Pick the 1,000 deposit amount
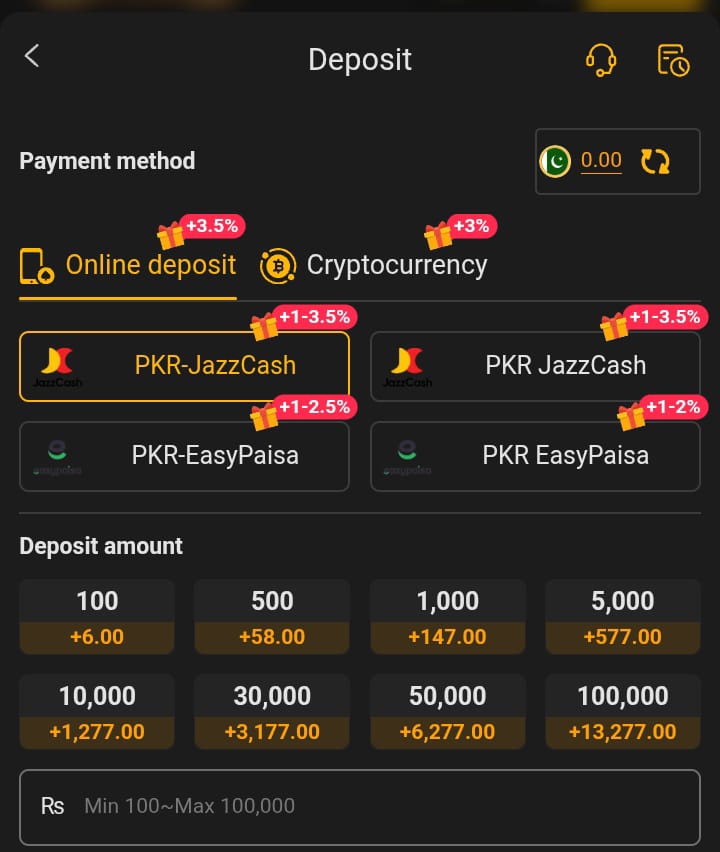720x852 pixels. point(447,617)
